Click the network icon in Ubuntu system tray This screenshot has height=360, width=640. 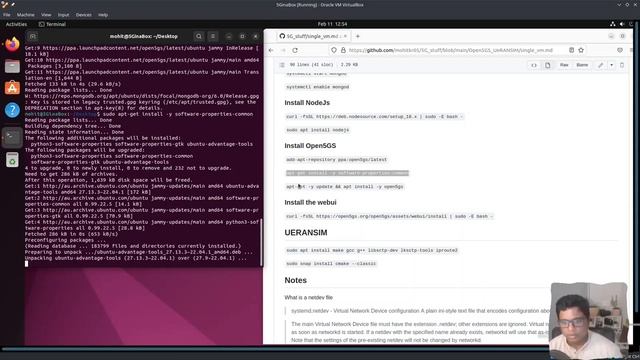coord(613,24)
